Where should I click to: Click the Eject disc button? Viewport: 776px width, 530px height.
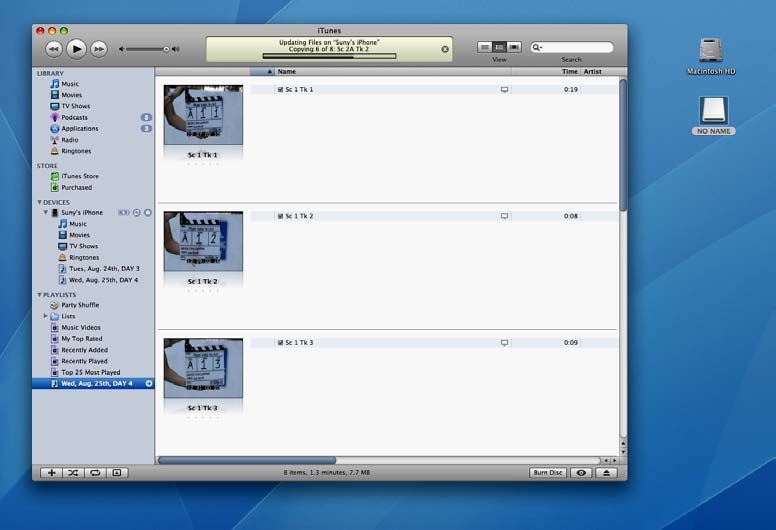click(x=606, y=473)
